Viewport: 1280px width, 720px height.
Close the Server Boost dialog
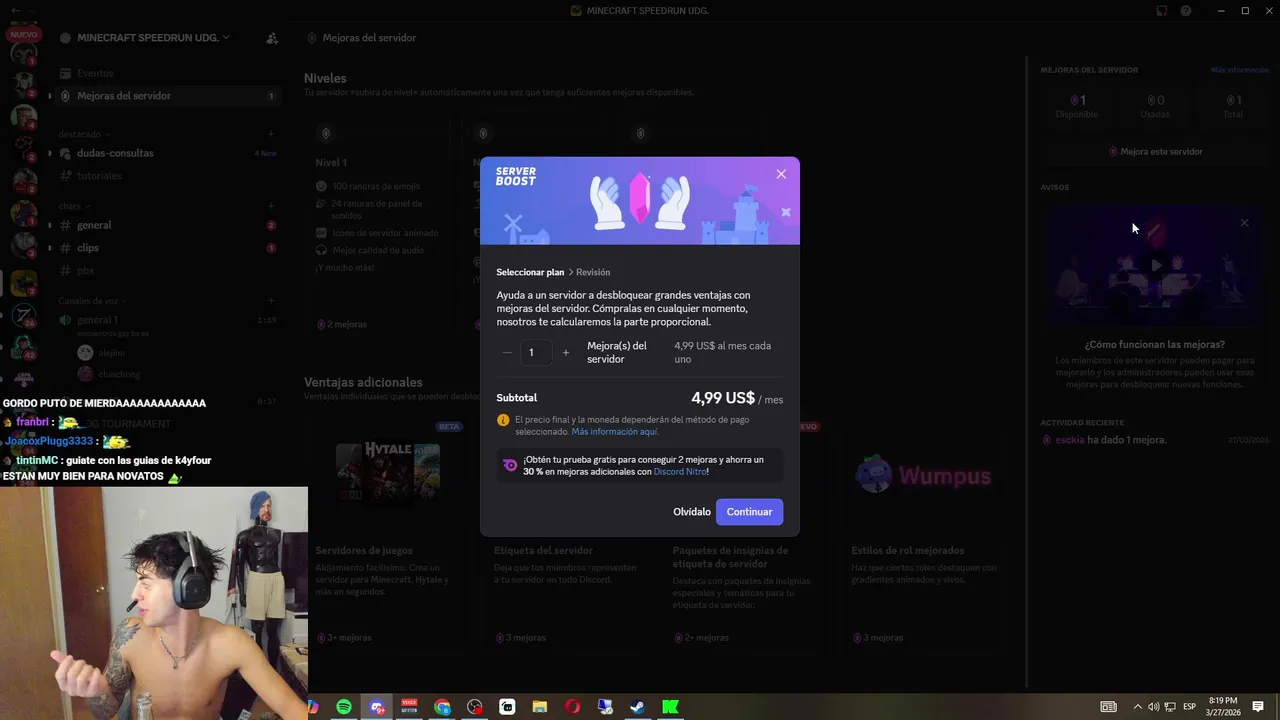point(781,174)
